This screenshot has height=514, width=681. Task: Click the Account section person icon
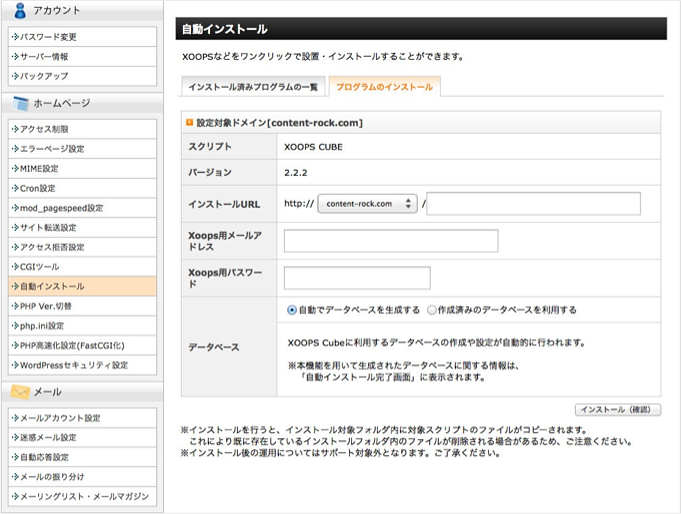point(20,10)
